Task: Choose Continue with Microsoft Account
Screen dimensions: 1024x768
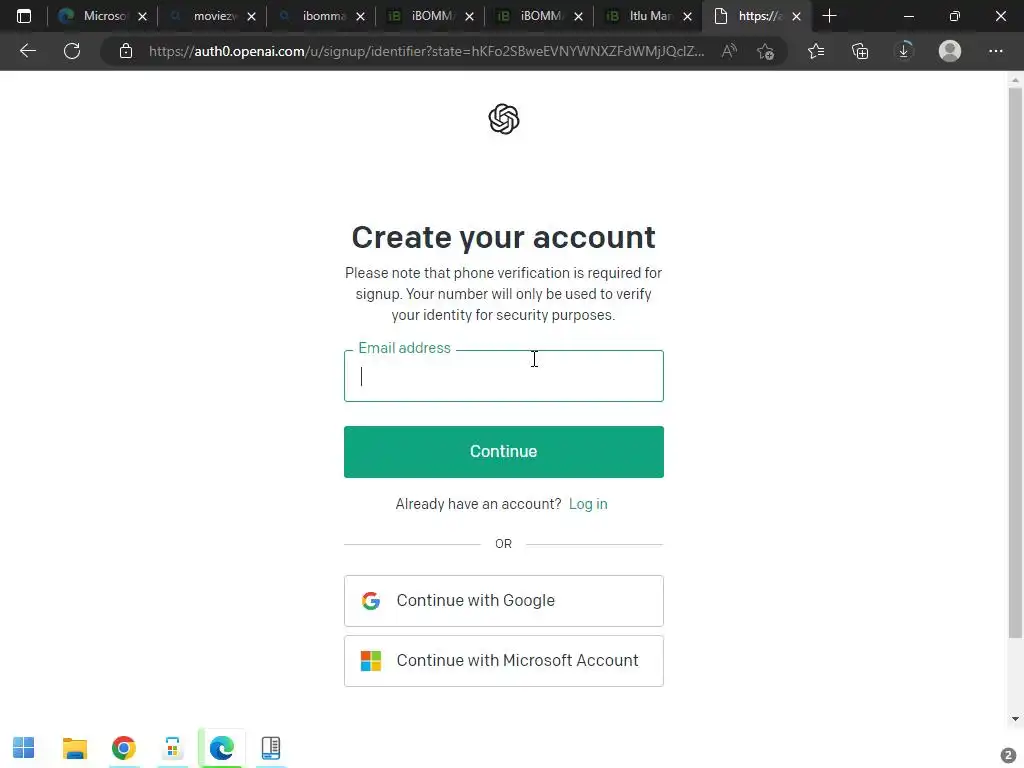Action: (x=504, y=661)
